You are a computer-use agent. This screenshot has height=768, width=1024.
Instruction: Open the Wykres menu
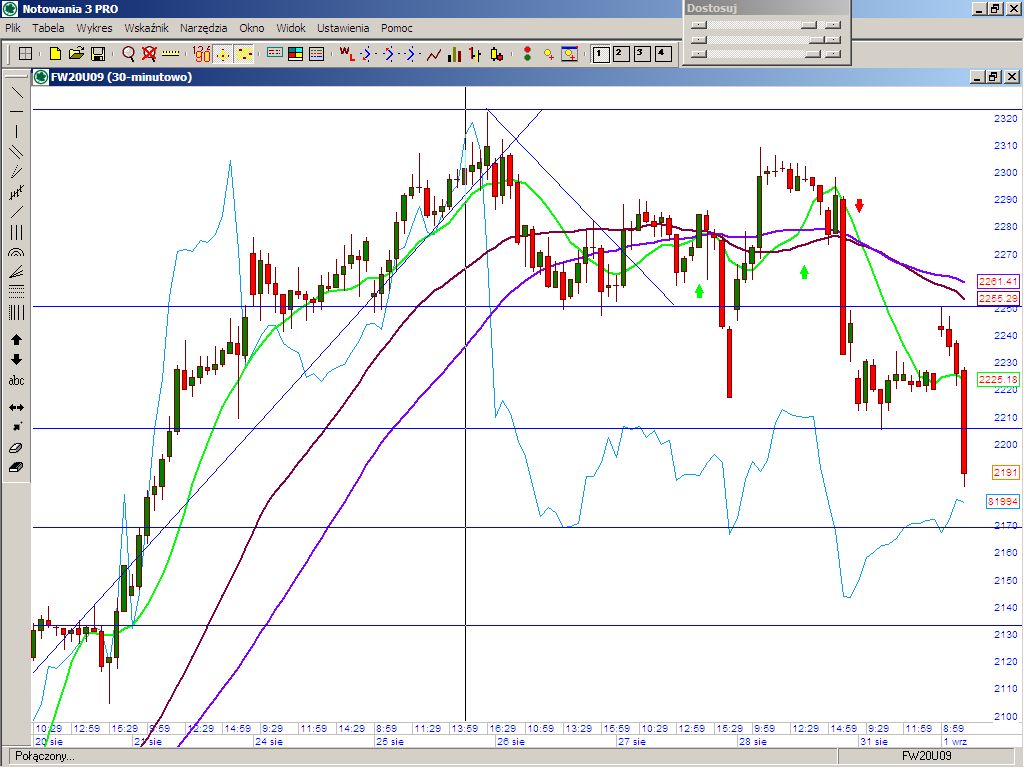tap(94, 28)
